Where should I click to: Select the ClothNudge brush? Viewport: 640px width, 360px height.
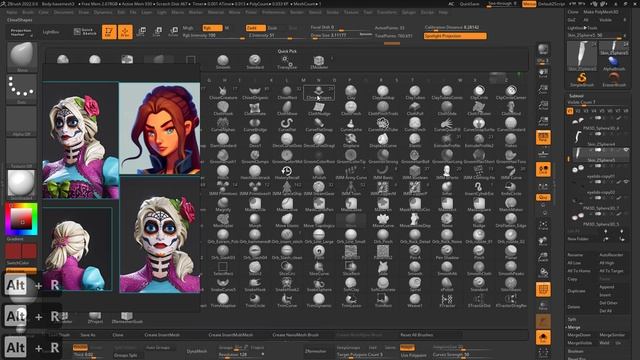(x=319, y=109)
